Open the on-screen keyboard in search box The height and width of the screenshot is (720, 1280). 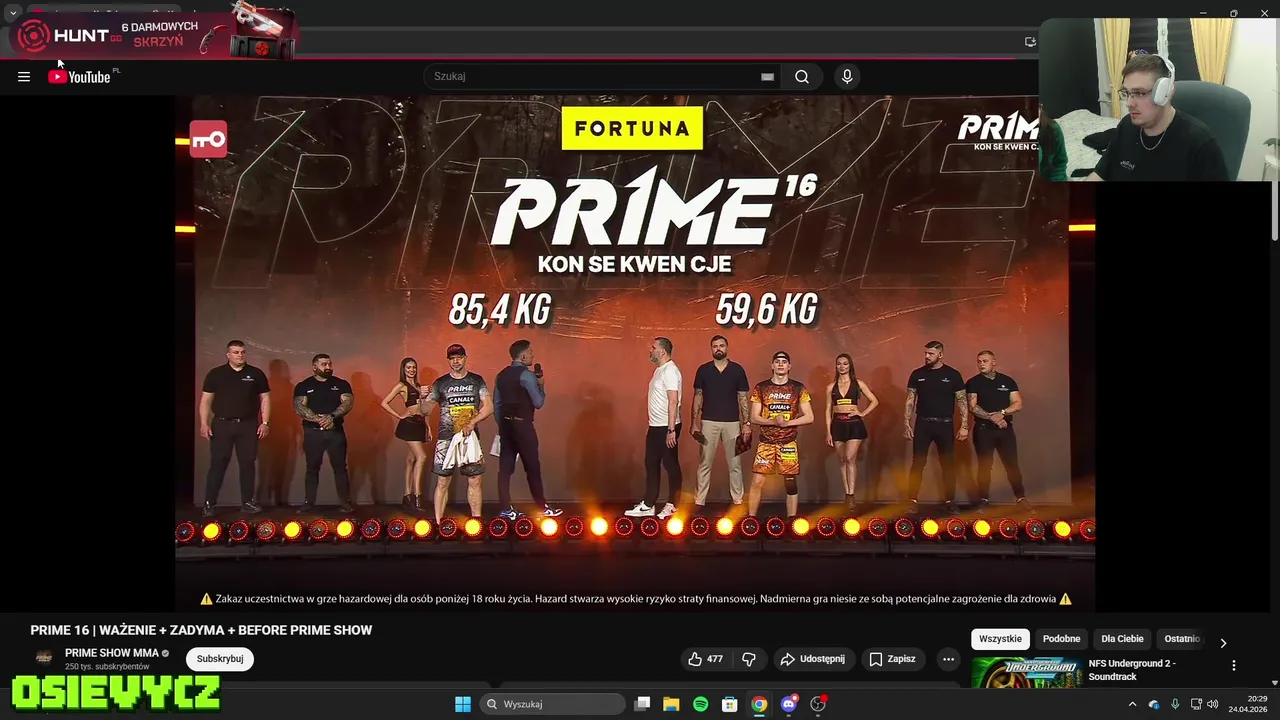(767, 77)
